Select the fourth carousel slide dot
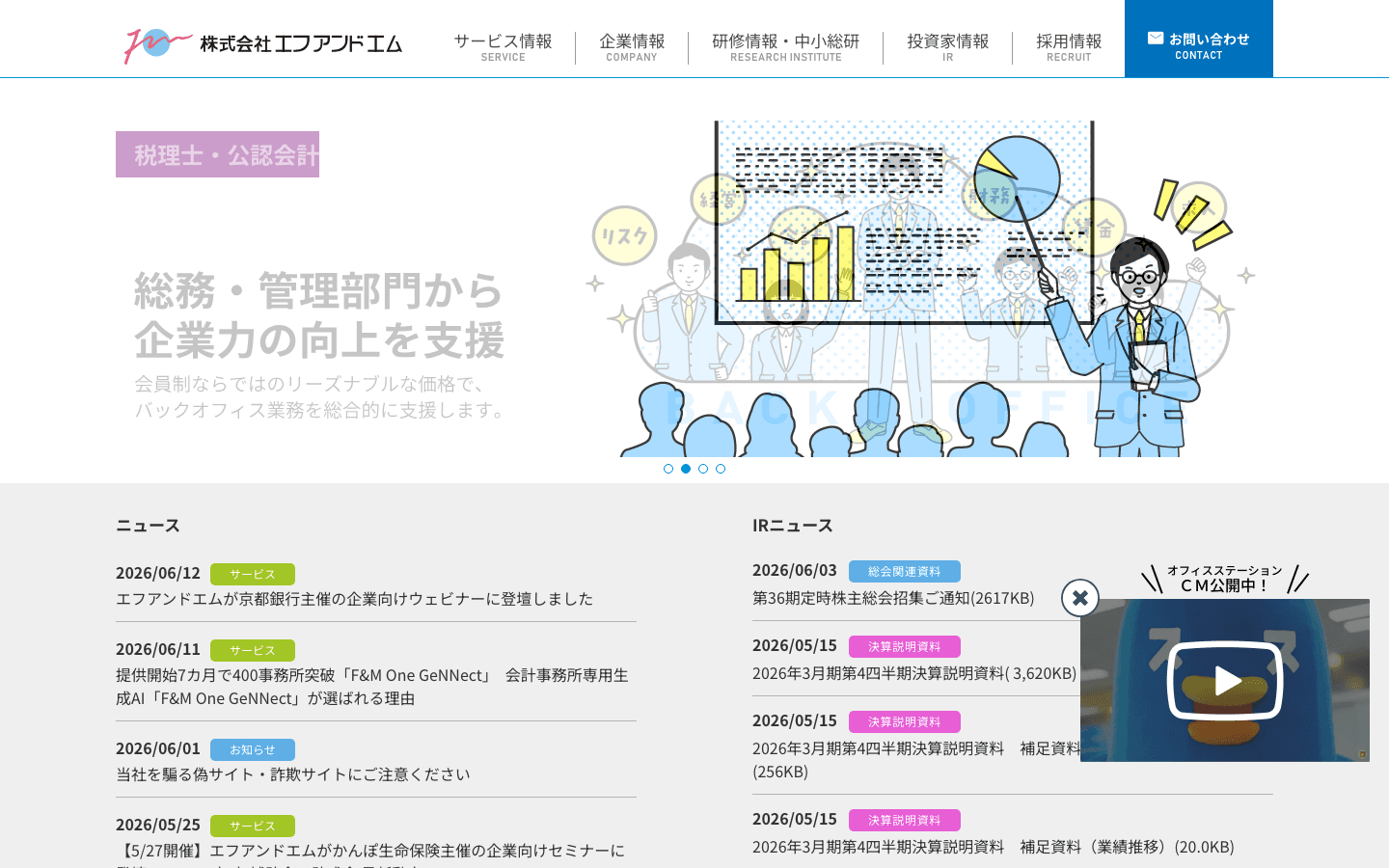 click(x=721, y=469)
